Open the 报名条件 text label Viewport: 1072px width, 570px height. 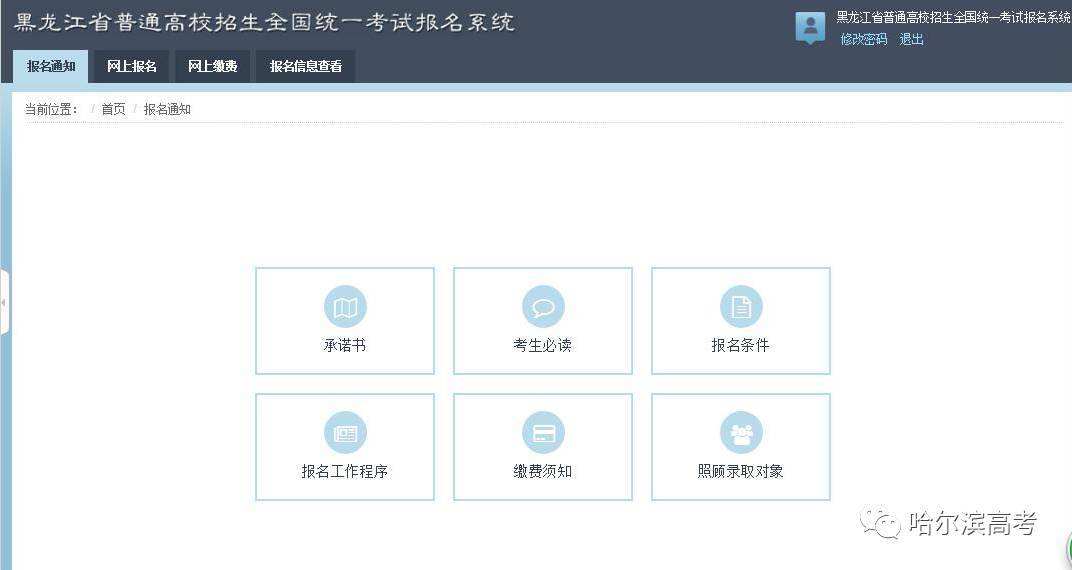[740, 345]
